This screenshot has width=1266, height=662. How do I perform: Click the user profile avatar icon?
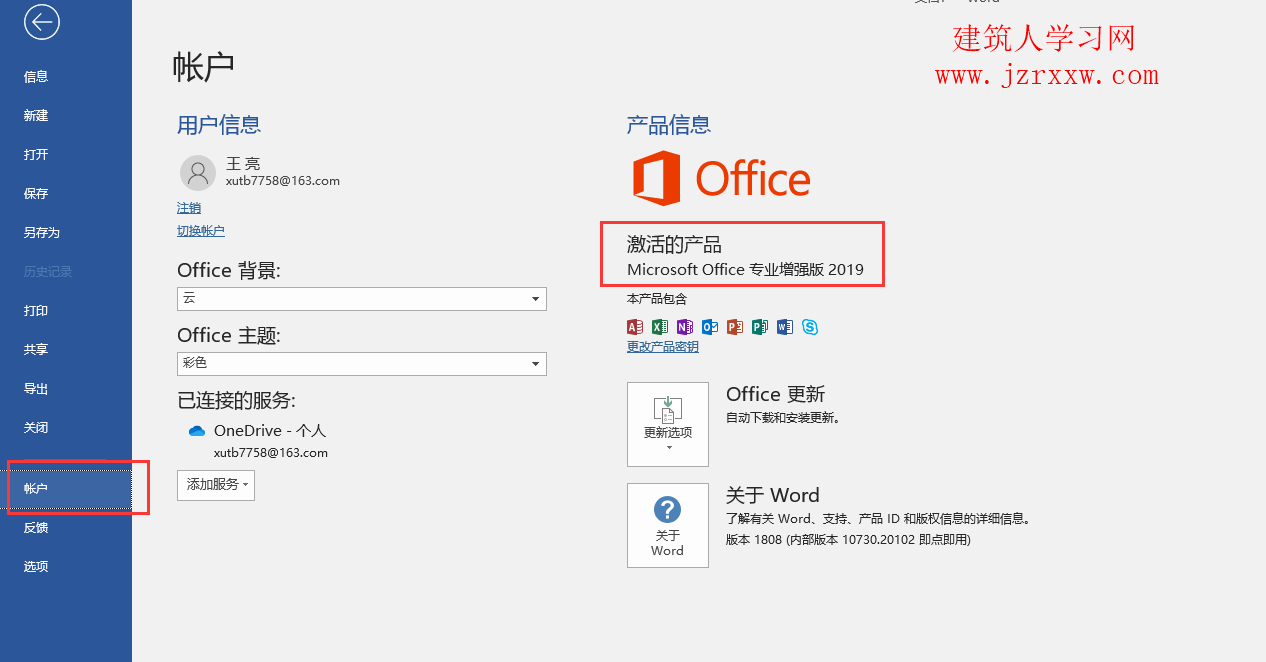coord(197,173)
